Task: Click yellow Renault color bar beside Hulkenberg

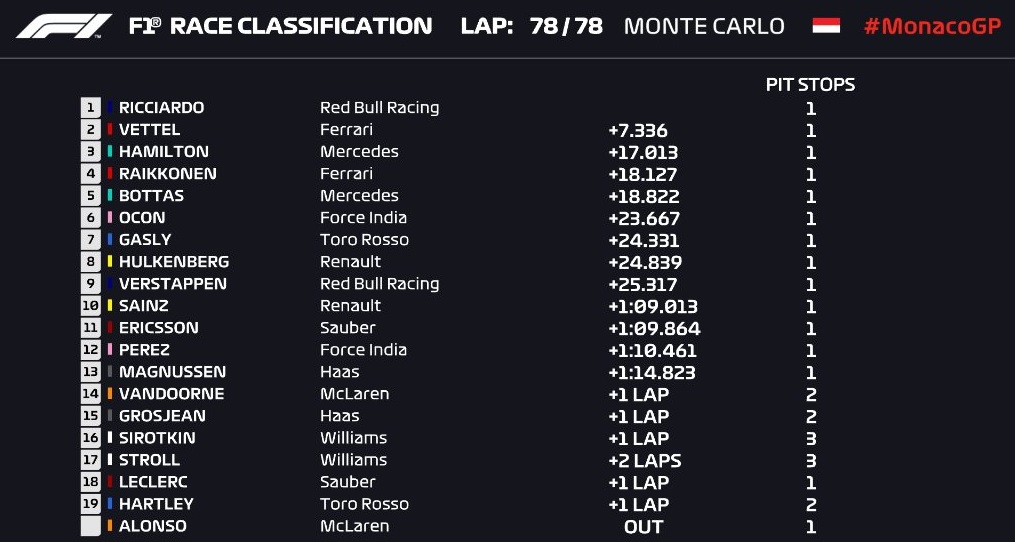Action: coord(110,262)
